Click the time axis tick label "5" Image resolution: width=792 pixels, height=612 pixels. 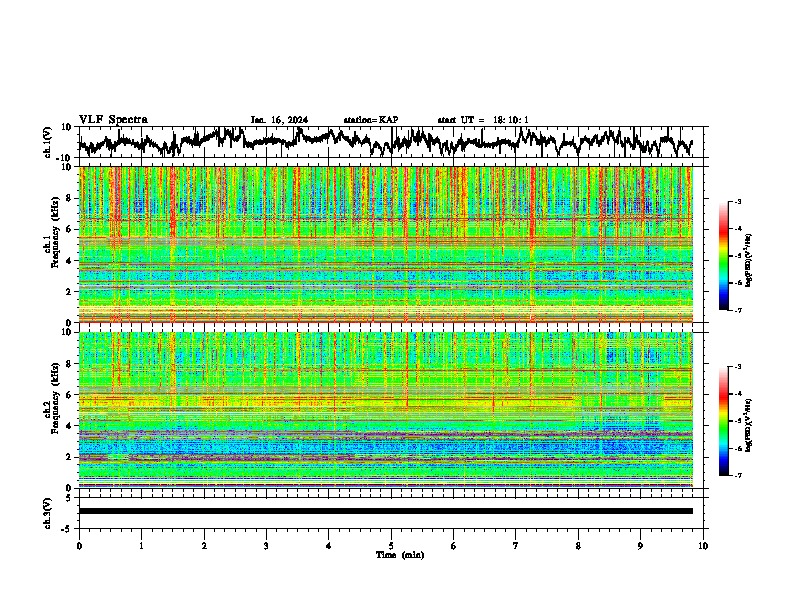pos(391,546)
